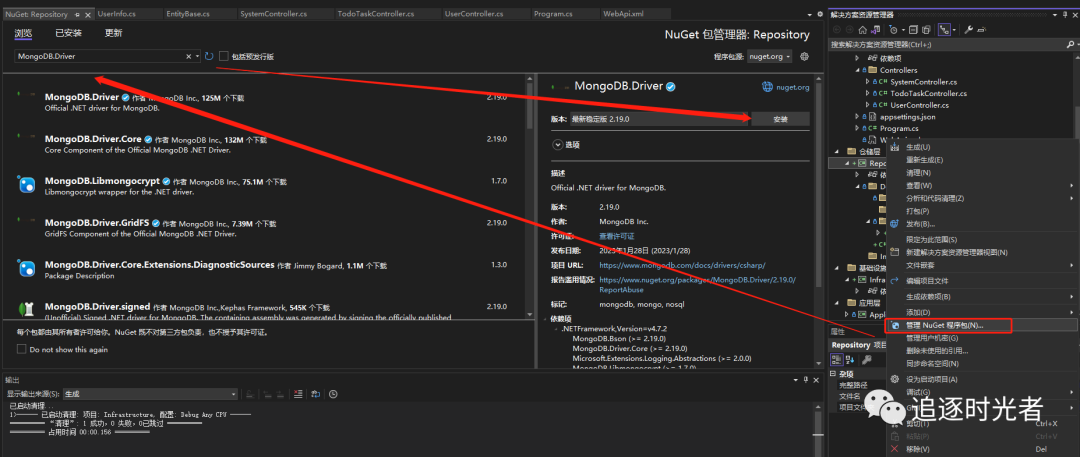Switch to the 更新 tab
Screen dimensions: 1080x457
coord(114,32)
